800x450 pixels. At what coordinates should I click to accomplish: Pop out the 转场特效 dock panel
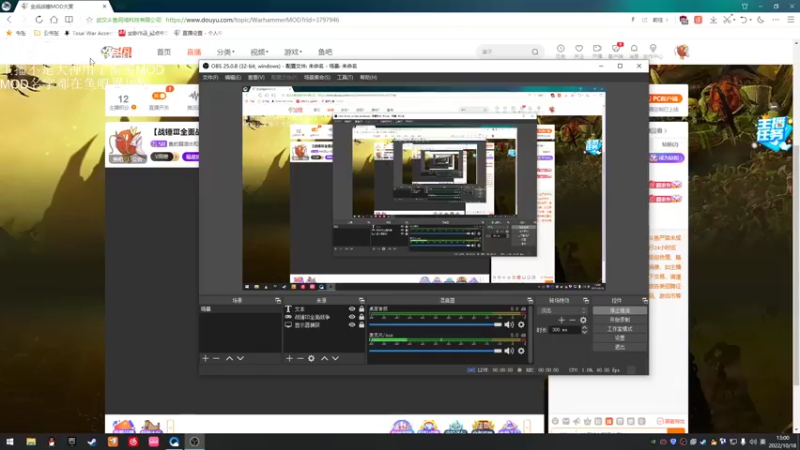[586, 301]
